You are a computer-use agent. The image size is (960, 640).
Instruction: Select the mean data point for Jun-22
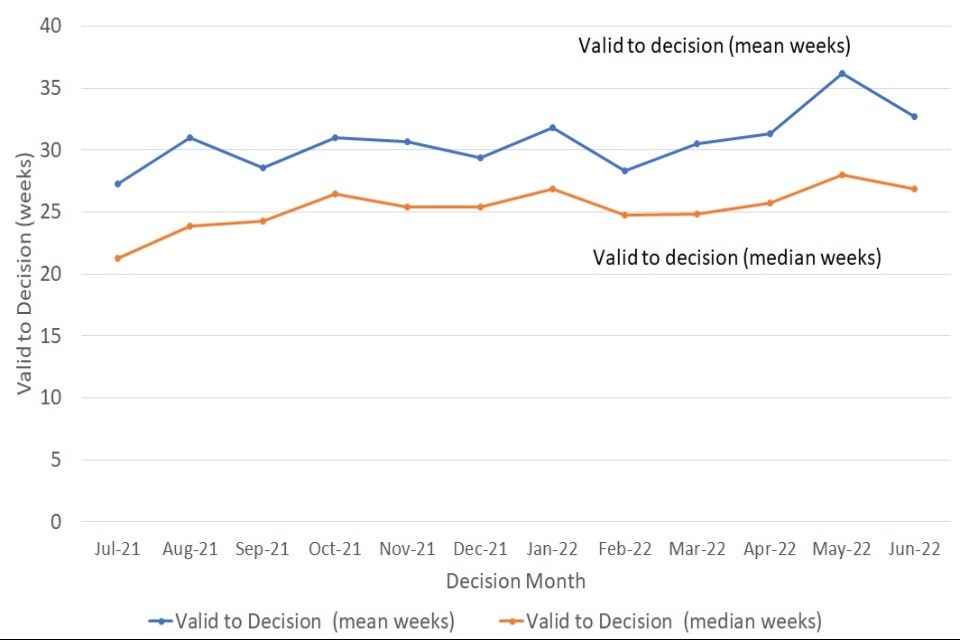914,116
